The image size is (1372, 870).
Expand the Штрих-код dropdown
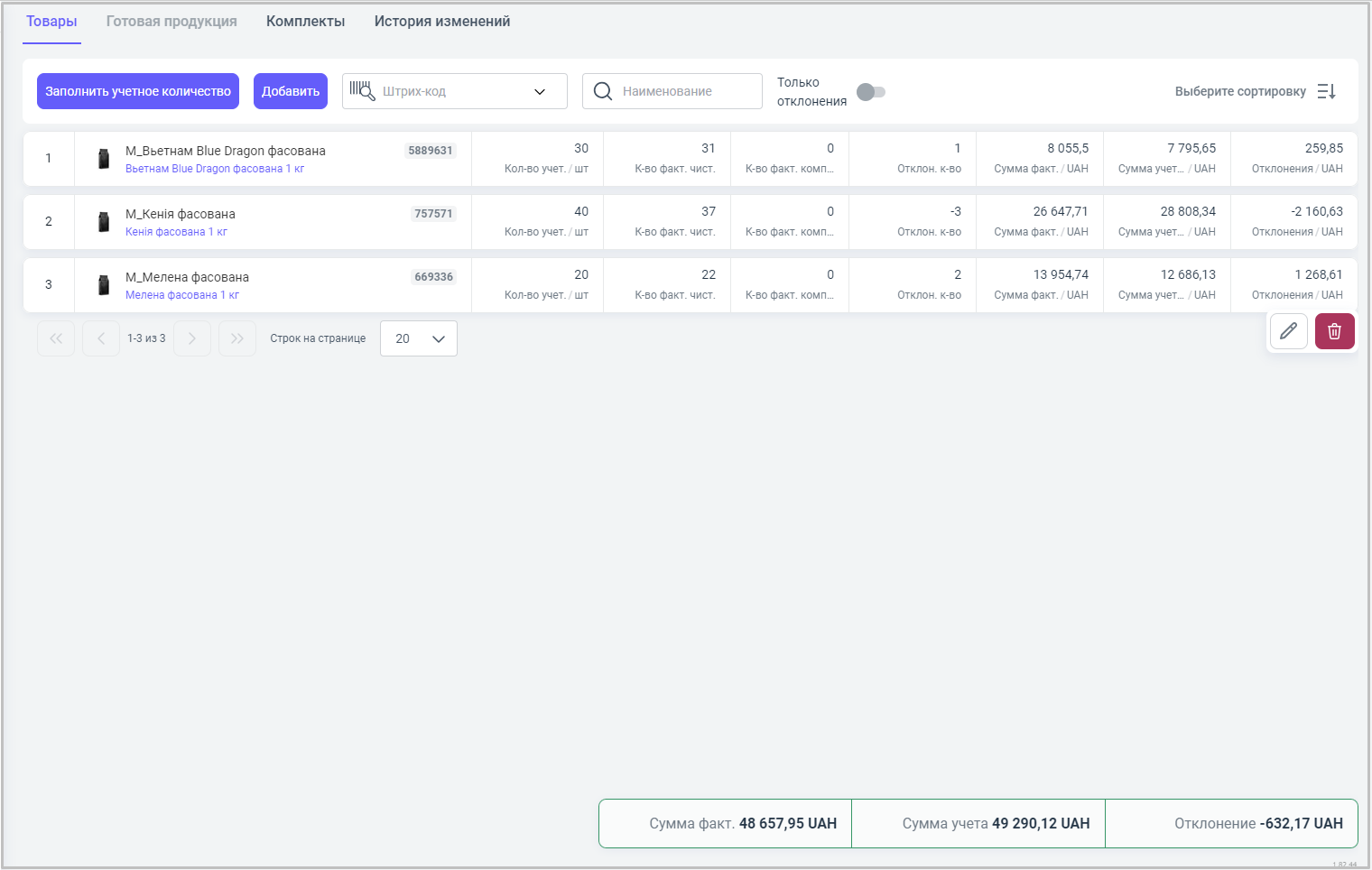click(x=540, y=91)
